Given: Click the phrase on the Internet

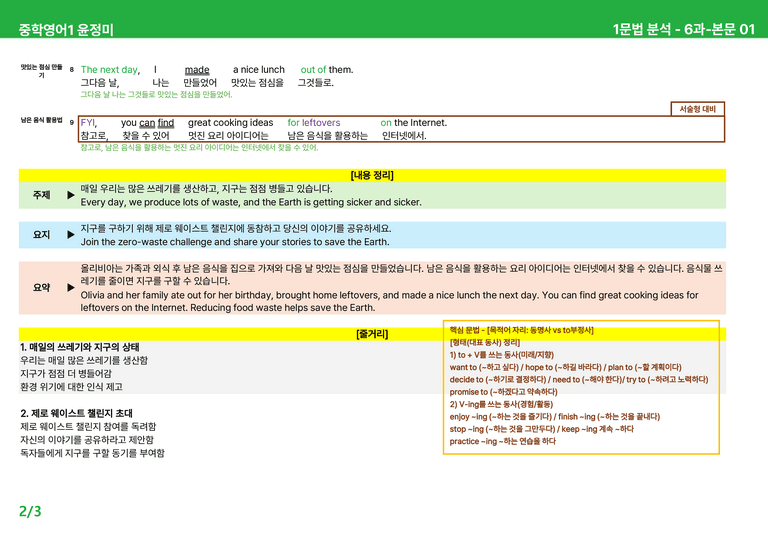Looking at the screenshot, I should pyautogui.click(x=413, y=122).
